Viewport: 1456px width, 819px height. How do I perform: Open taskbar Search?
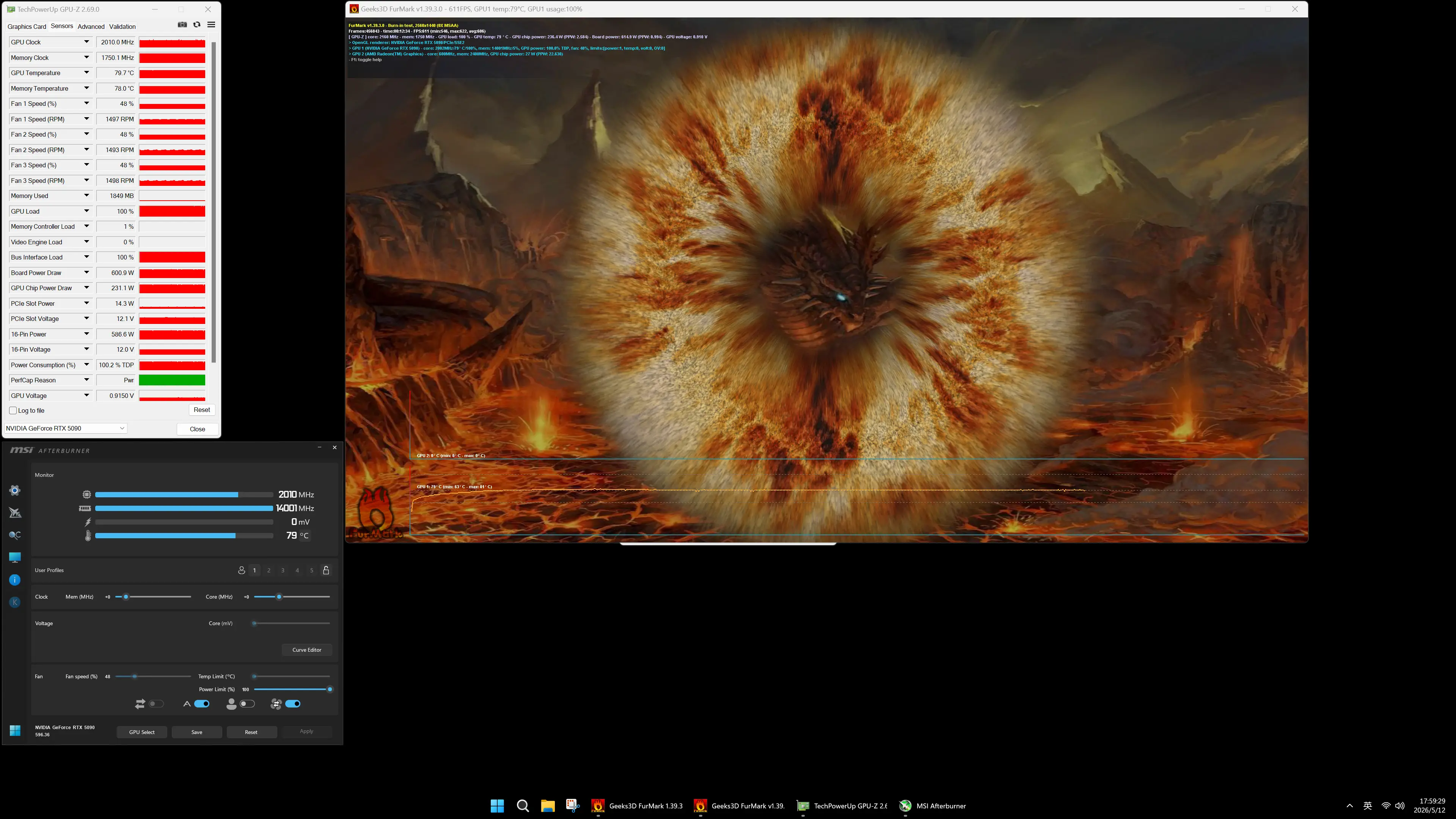tap(523, 806)
